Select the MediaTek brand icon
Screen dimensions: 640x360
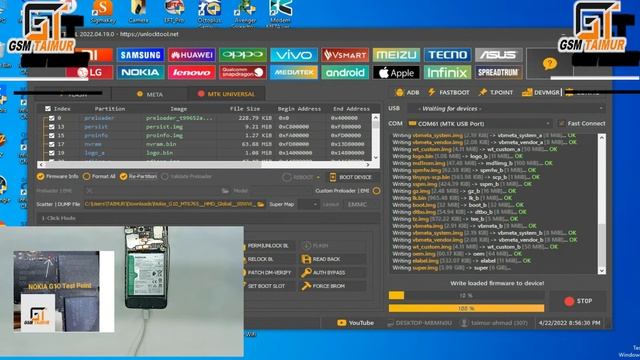[x=294, y=73]
